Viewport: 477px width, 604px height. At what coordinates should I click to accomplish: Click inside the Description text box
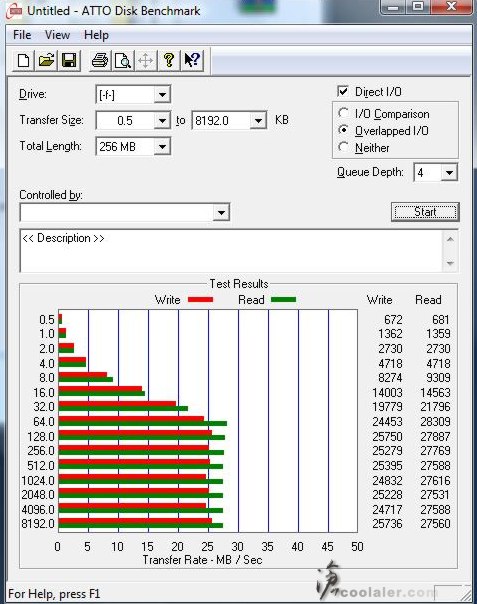(231, 251)
